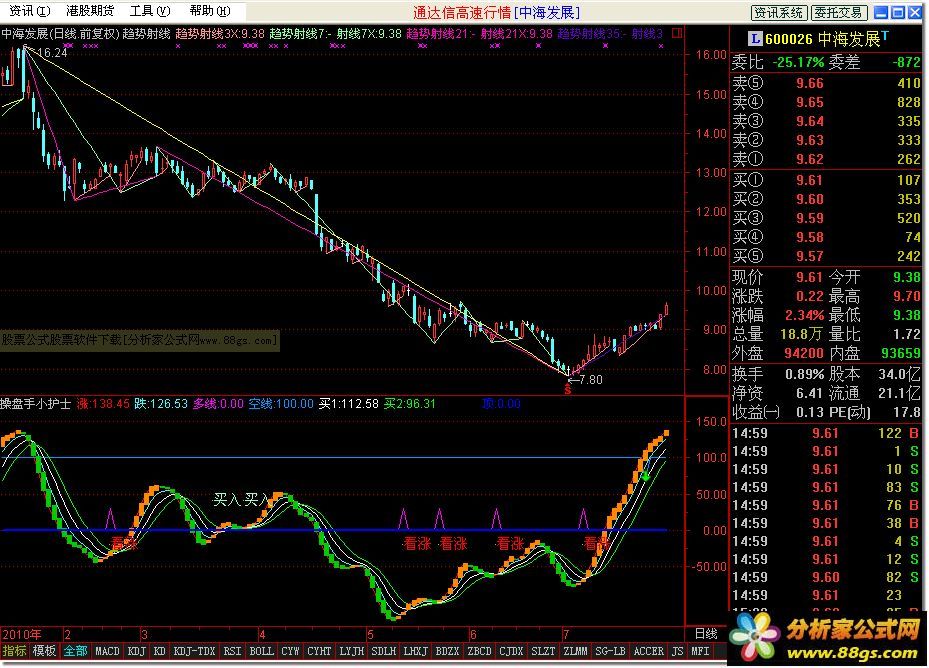Click the small red square chart corner icon
The width and height of the screenshot is (929, 668).
click(x=677, y=33)
